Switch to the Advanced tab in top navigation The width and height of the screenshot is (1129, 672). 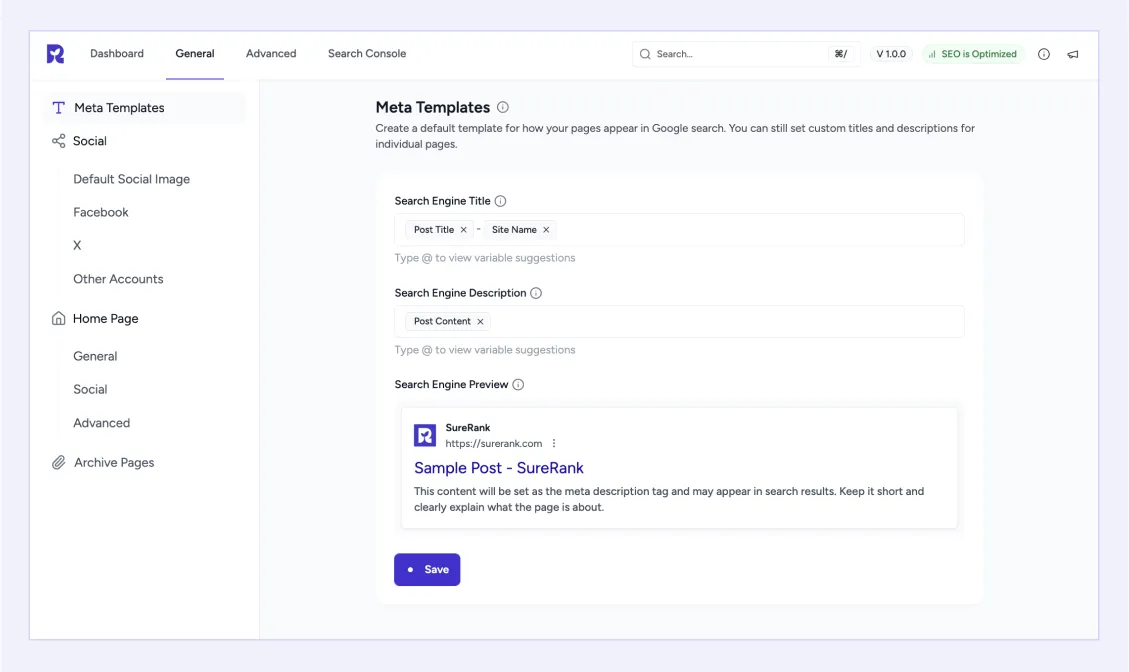271,54
